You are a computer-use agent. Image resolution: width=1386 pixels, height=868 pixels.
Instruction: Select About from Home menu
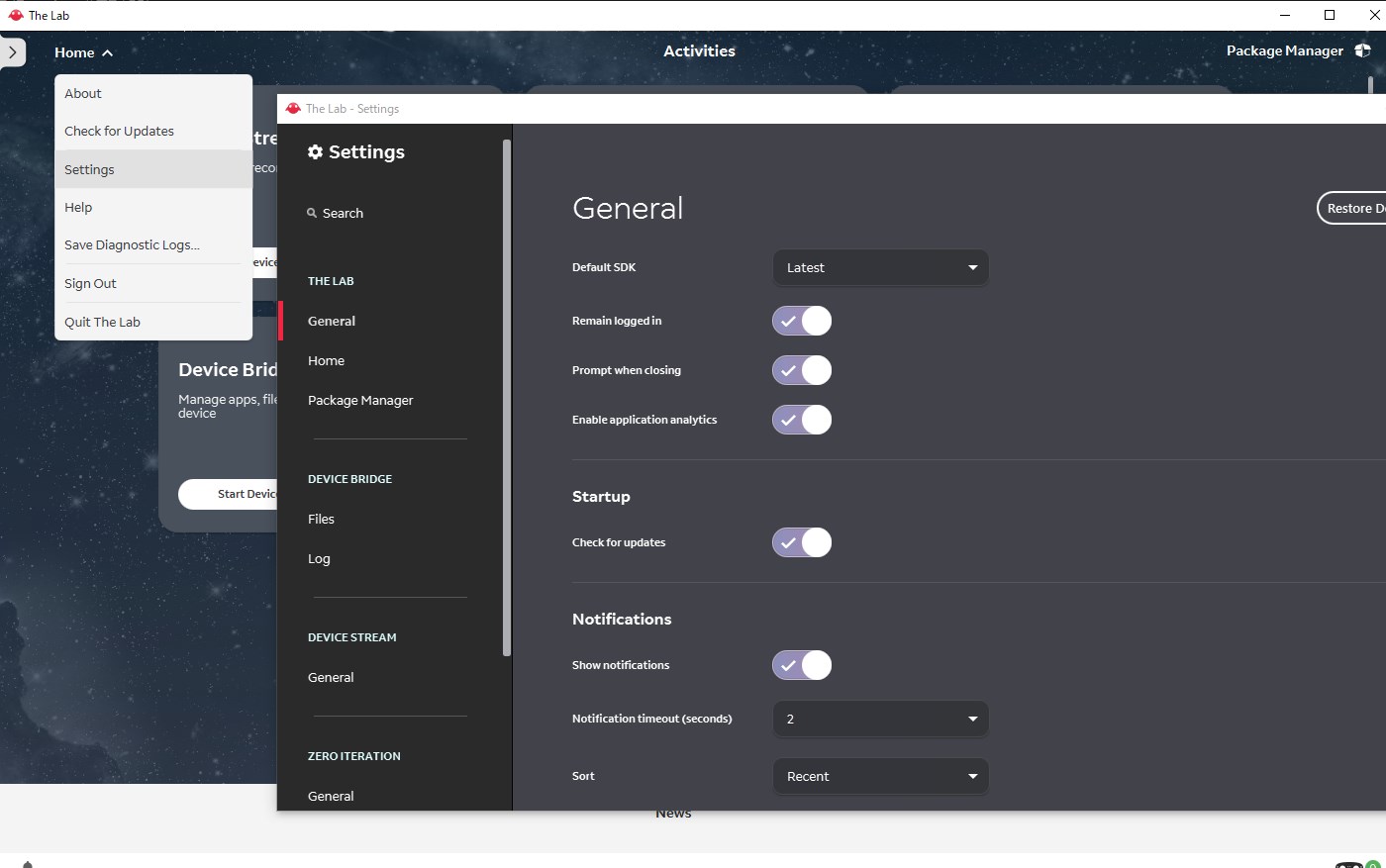153,93
